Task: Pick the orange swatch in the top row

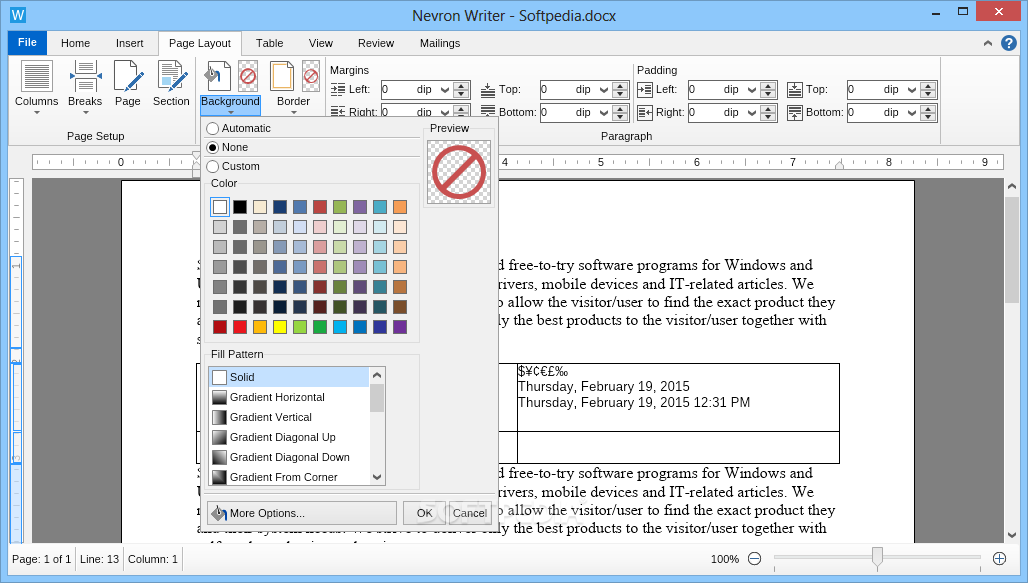Action: click(400, 207)
